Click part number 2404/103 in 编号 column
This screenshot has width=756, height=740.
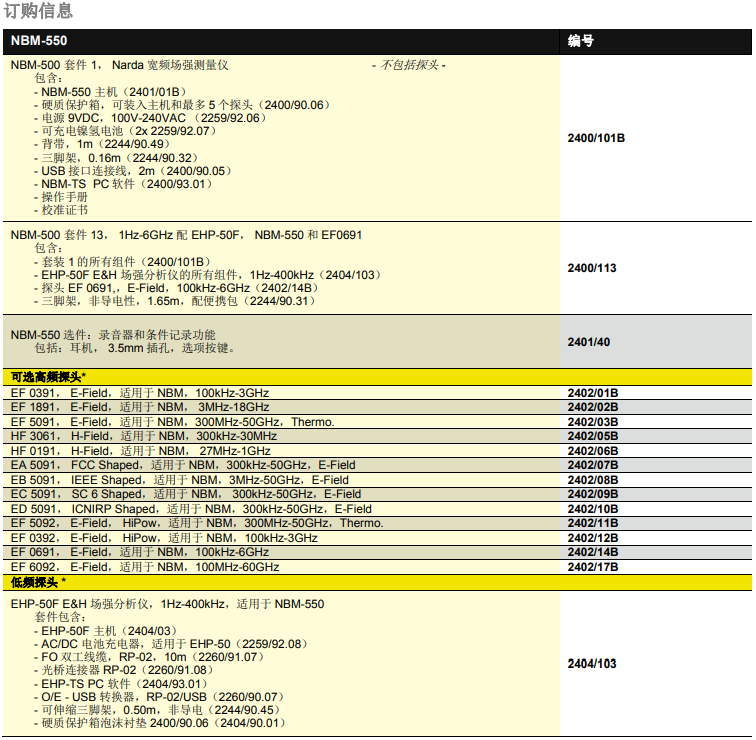[592, 663]
